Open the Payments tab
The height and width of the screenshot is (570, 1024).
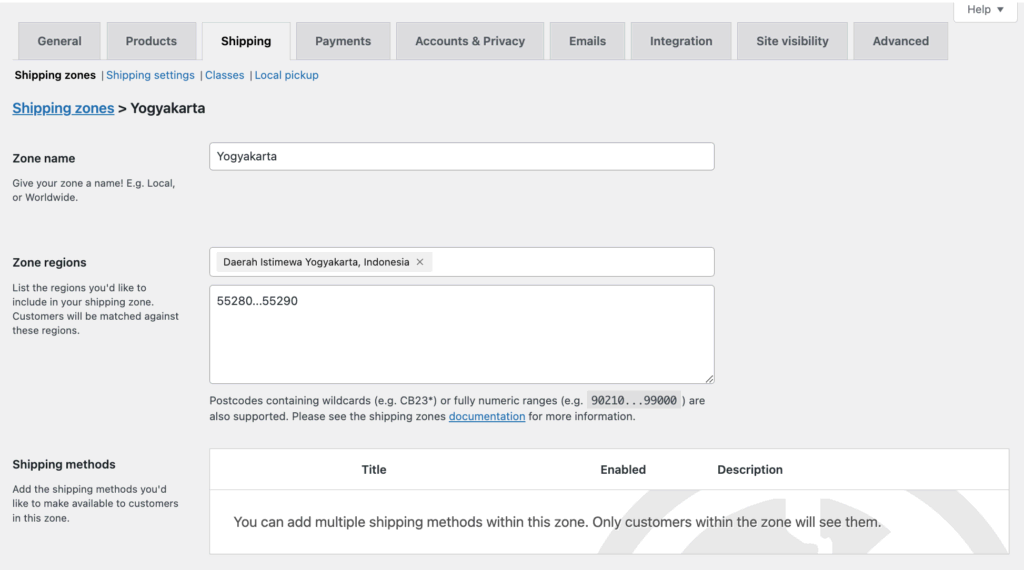(x=343, y=41)
